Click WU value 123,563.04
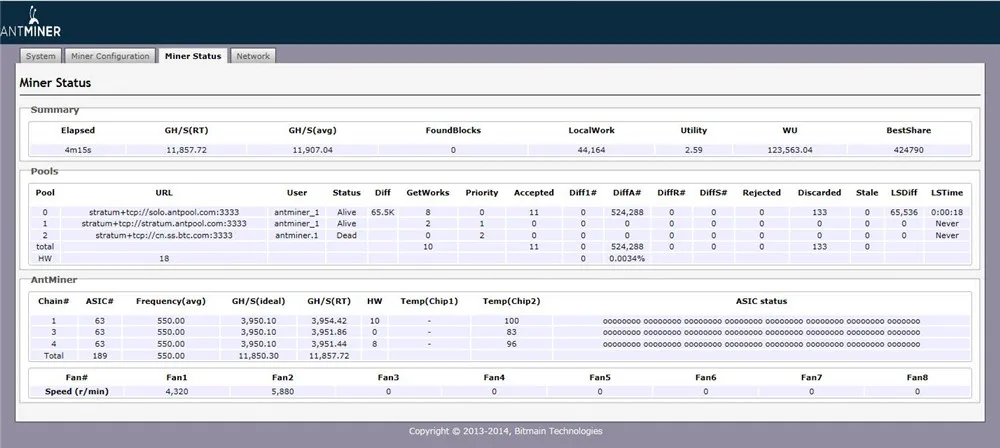This screenshot has height=448, width=1000. 791,150
